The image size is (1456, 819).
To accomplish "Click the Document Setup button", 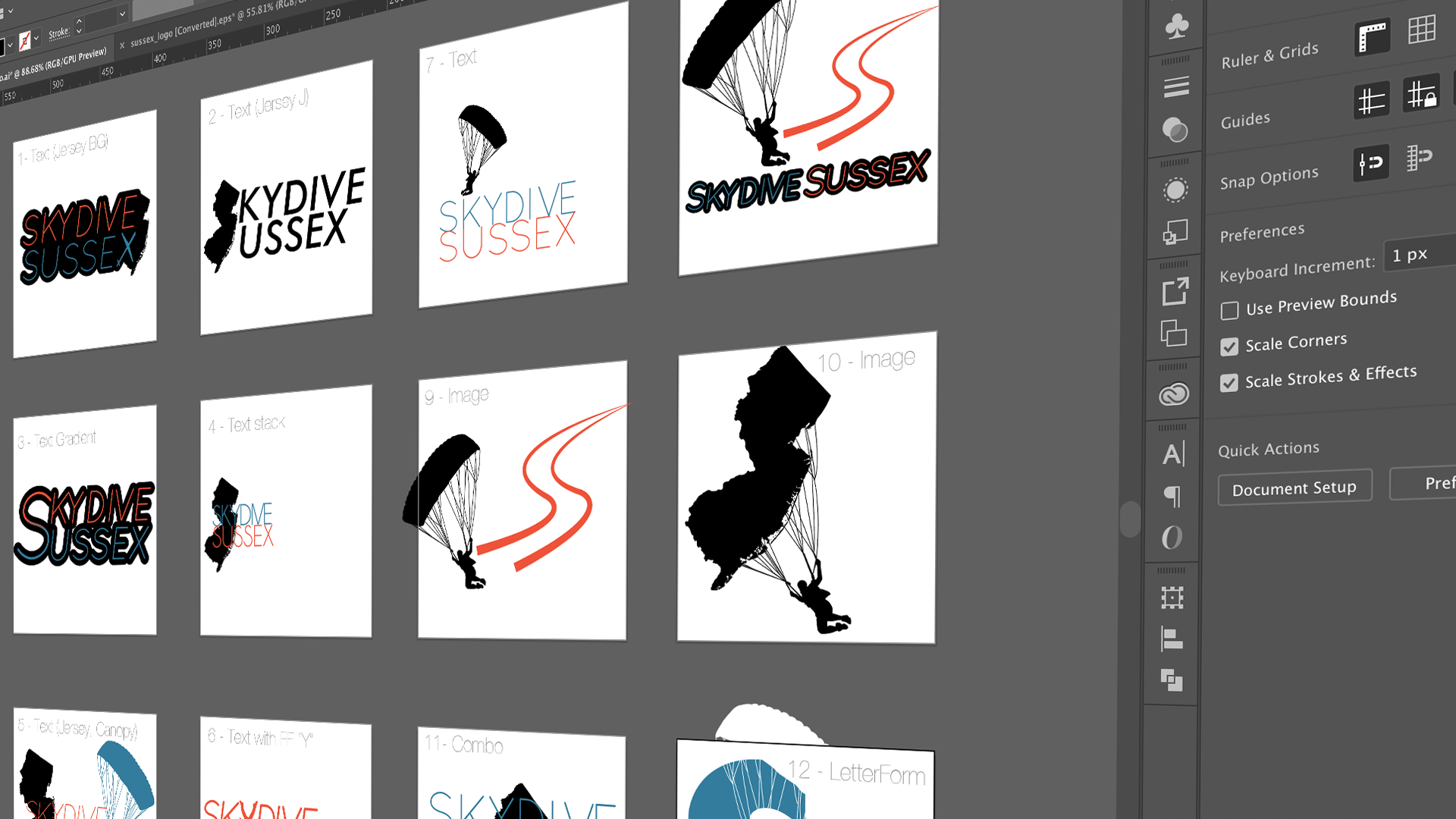I will (1295, 488).
